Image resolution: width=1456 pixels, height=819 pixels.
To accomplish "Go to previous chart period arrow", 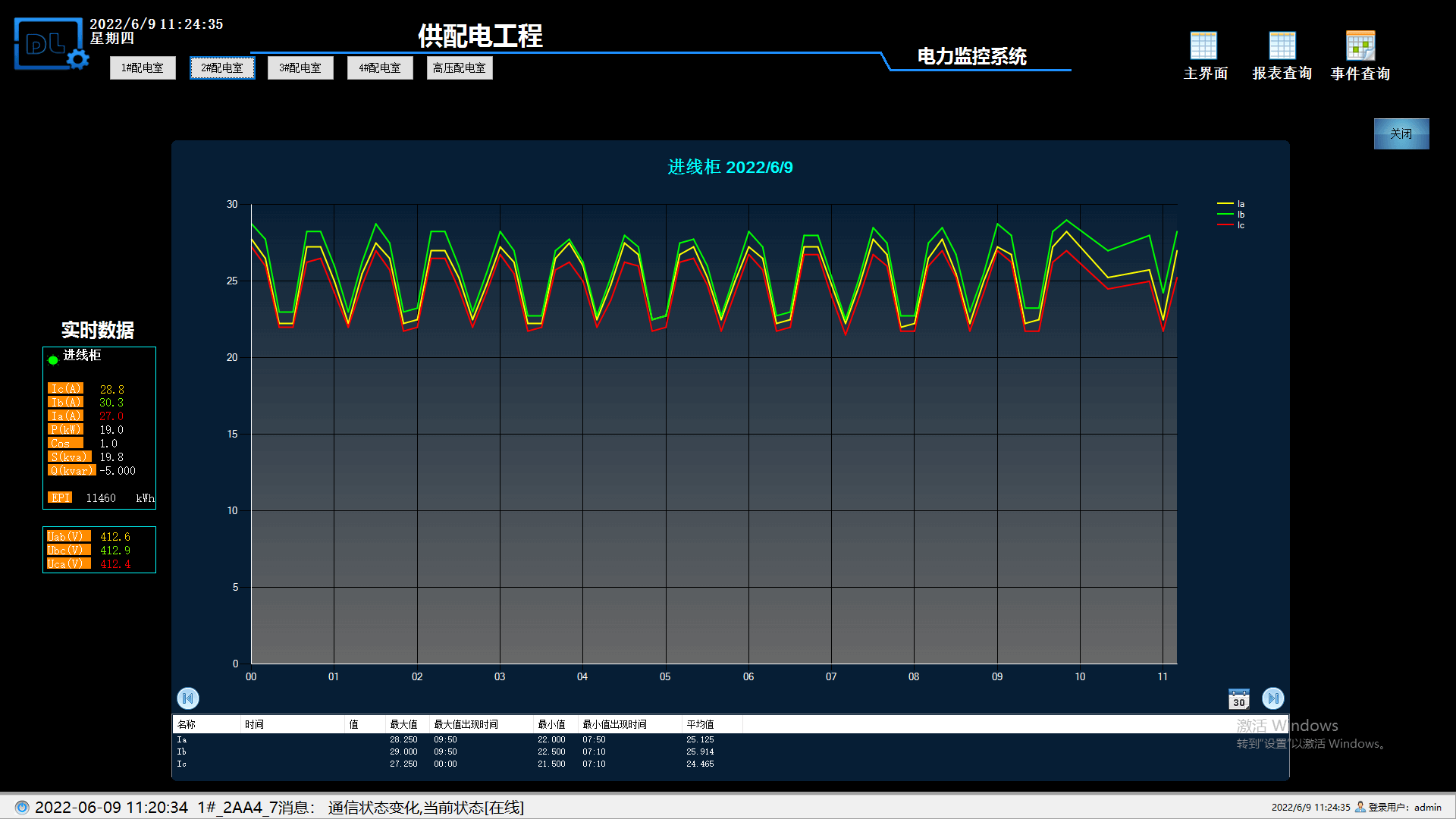I will pos(188,698).
